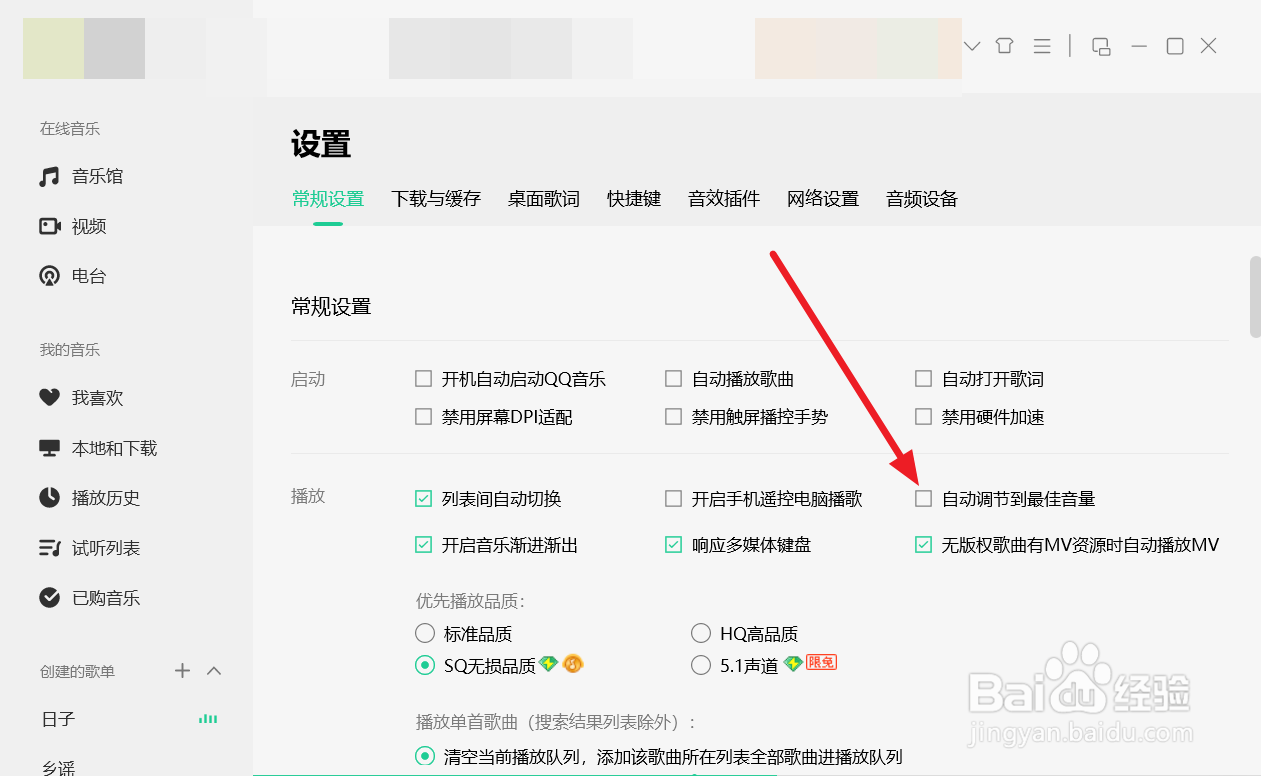The width and height of the screenshot is (1261, 776).
Task: Click the 设置 page heading
Action: [321, 144]
